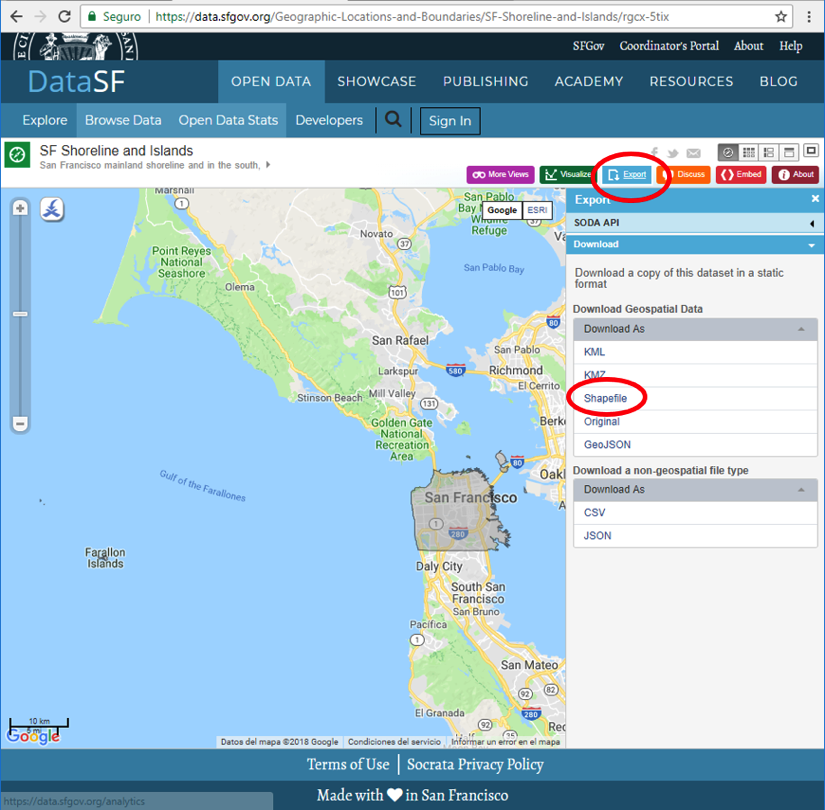
Task: Switch to single row view icon
Action: (789, 153)
